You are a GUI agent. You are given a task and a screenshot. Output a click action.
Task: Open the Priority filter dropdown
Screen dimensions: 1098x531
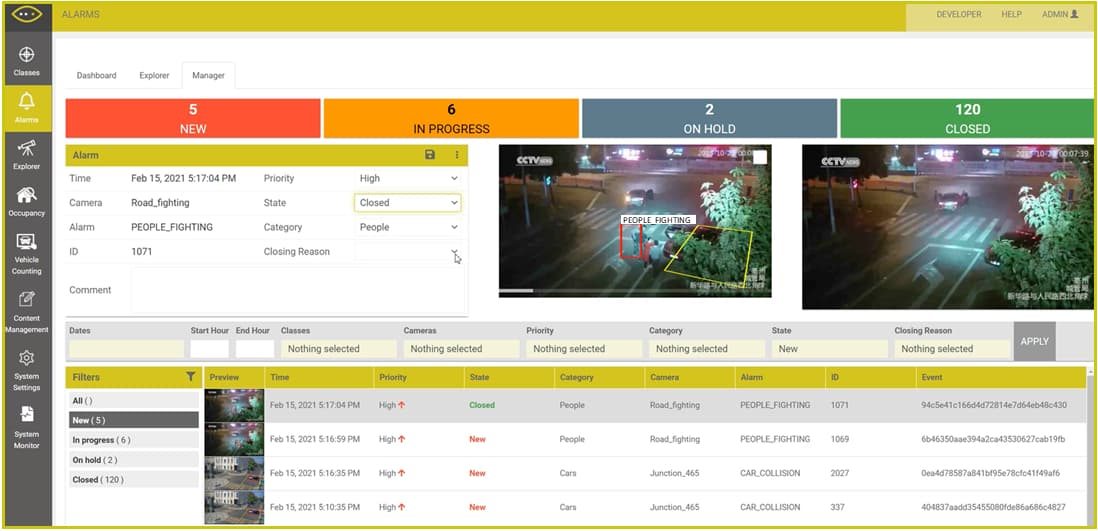584,349
